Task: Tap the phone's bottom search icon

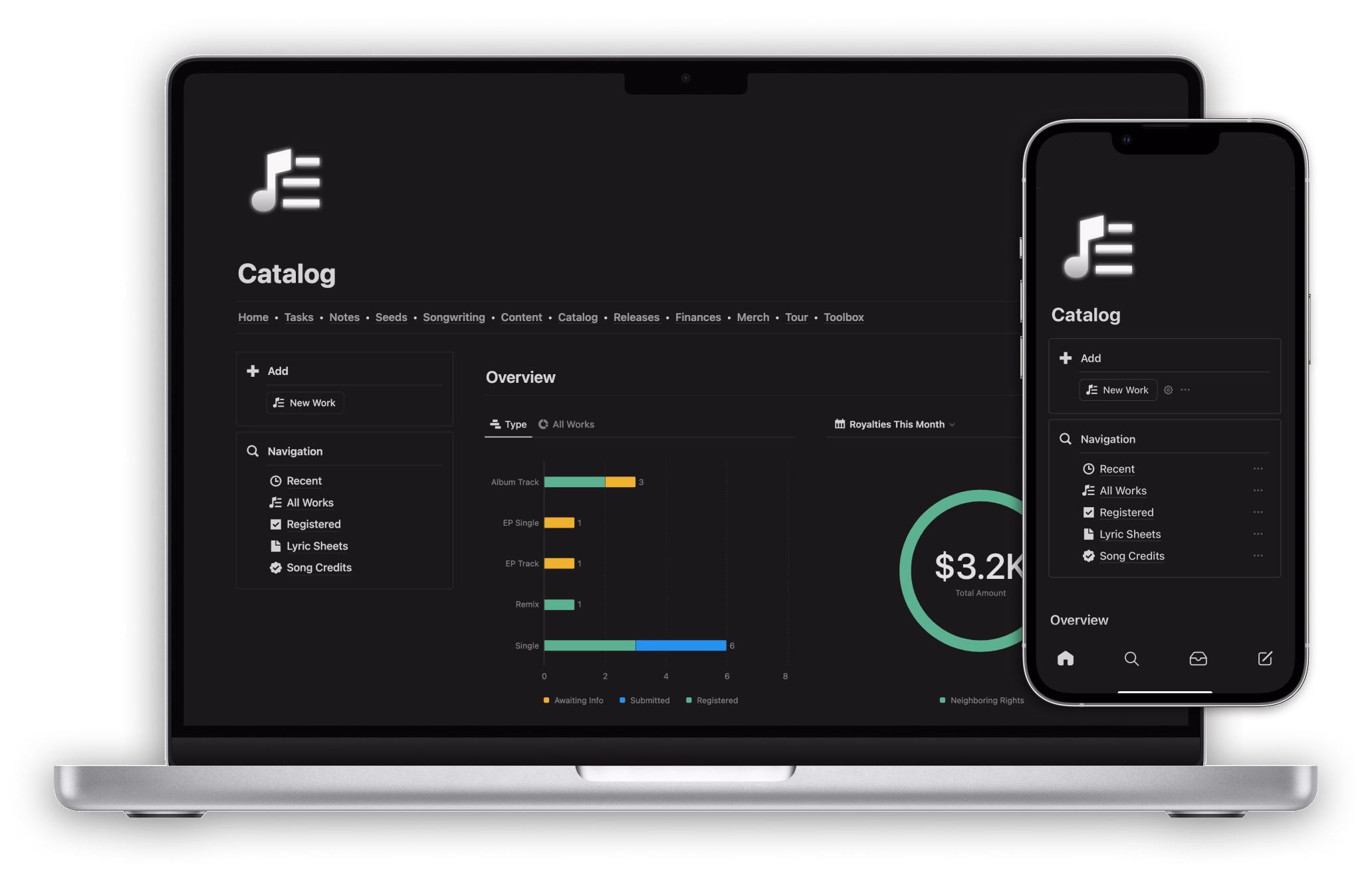Action: tap(1131, 659)
